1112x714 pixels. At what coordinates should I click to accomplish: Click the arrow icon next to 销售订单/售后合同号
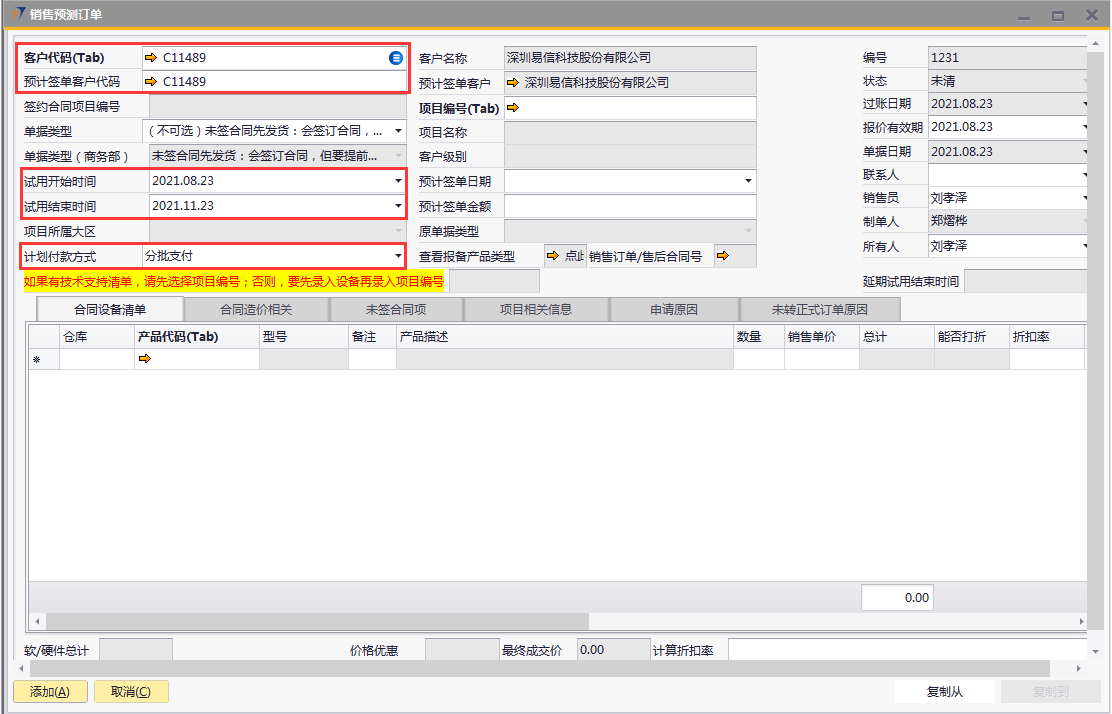(x=723, y=256)
